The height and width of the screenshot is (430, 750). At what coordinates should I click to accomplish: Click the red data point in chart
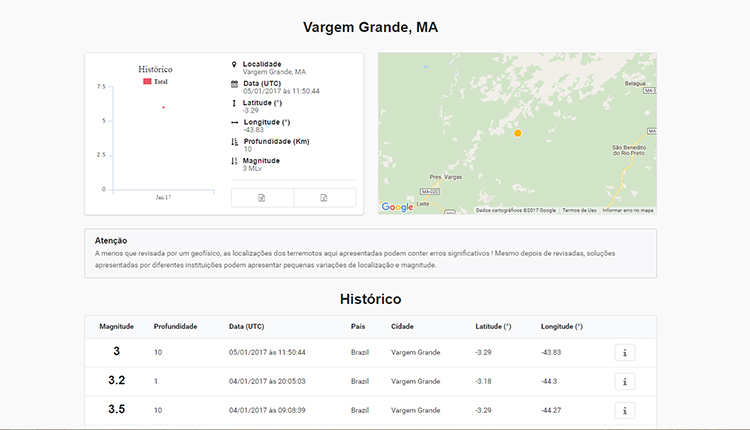(163, 107)
